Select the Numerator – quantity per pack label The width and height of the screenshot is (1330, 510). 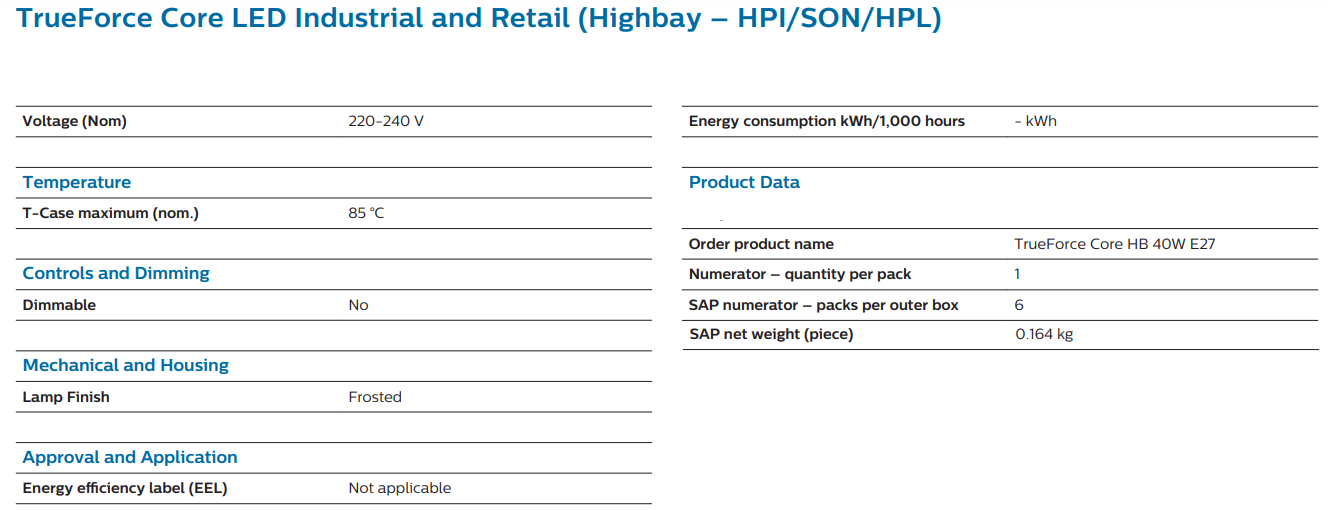coord(800,274)
